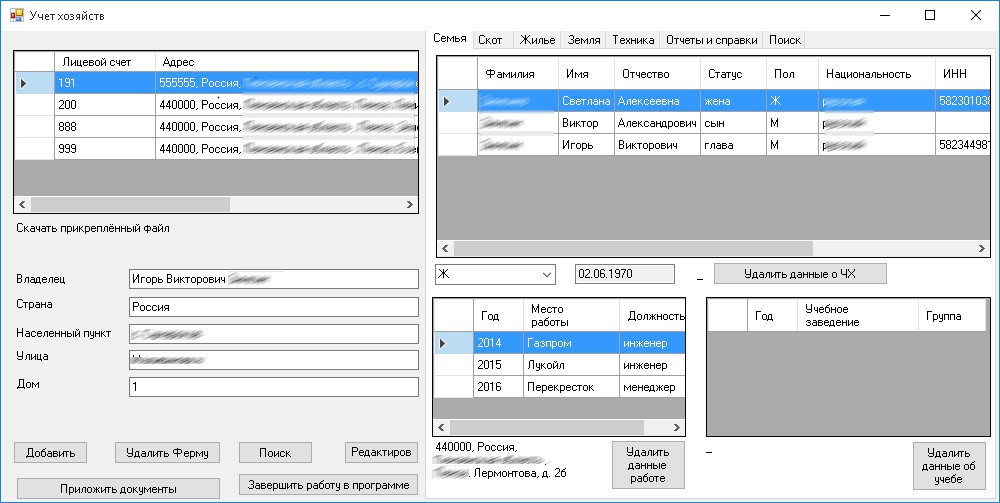
Task: Open the gender dropdown showing Ж
Action: point(495,274)
